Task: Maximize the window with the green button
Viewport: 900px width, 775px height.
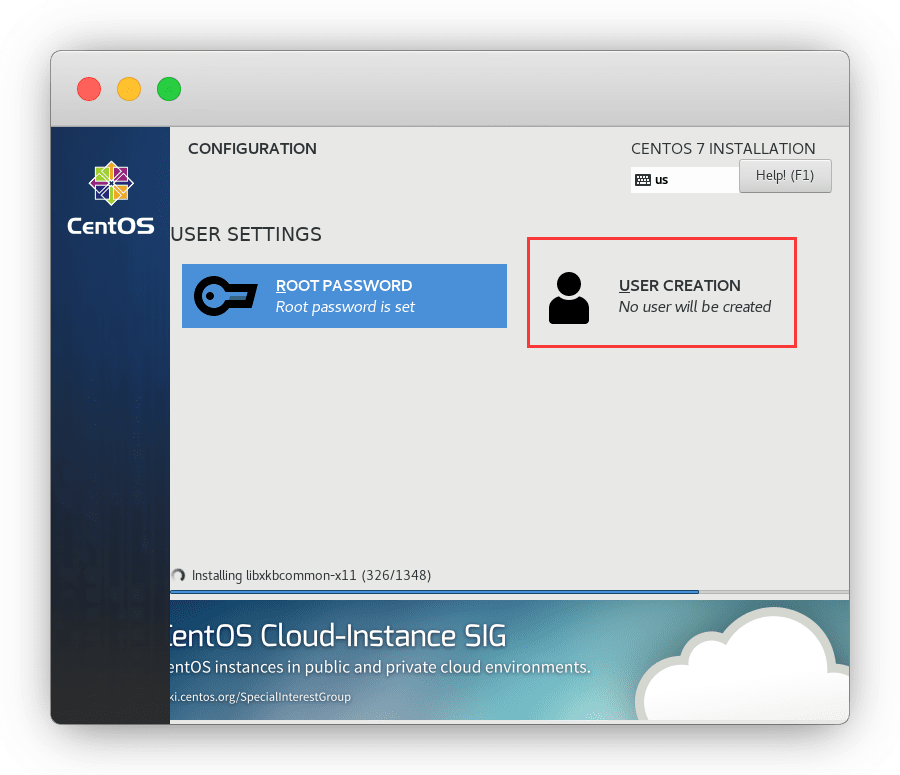Action: tap(169, 88)
